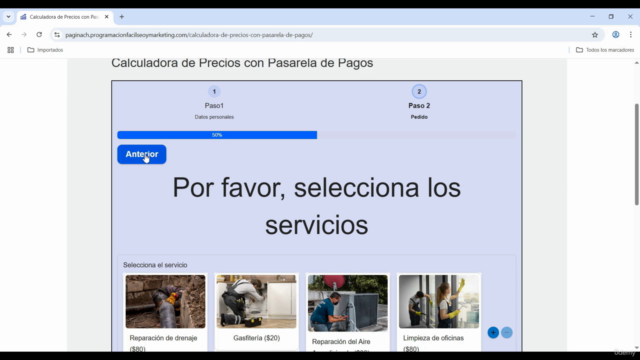
Task: Click the Reparación de drenaje label
Action: 163,343
